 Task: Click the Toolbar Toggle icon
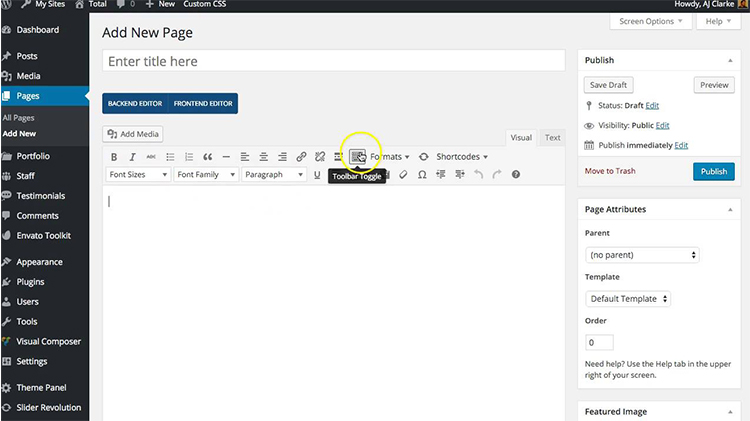(357, 156)
